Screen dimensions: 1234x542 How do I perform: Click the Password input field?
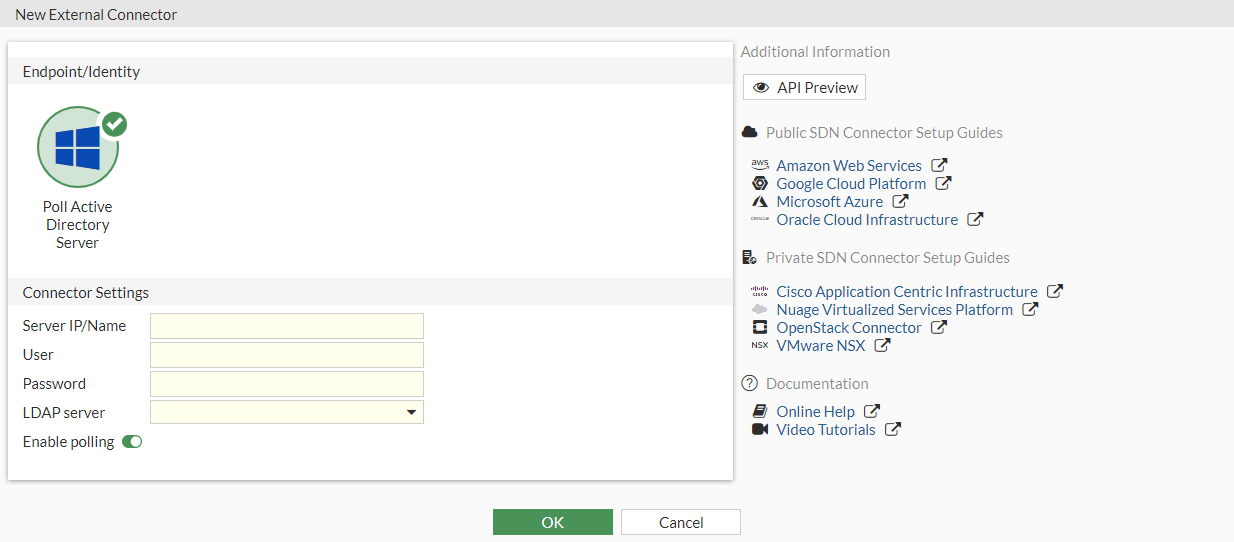tap(287, 384)
